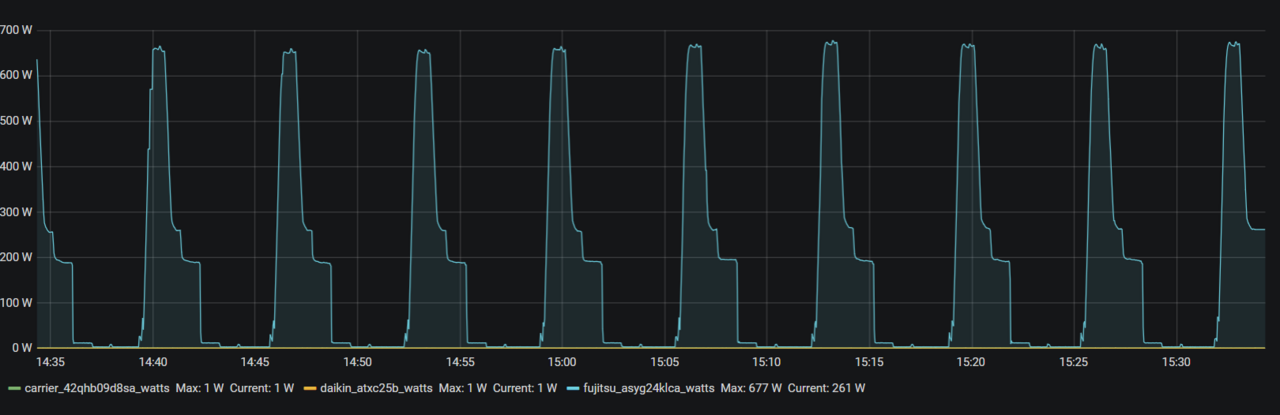The height and width of the screenshot is (415, 1280).
Task: Open the blue fujitsu series color swatch
Action: point(572,387)
